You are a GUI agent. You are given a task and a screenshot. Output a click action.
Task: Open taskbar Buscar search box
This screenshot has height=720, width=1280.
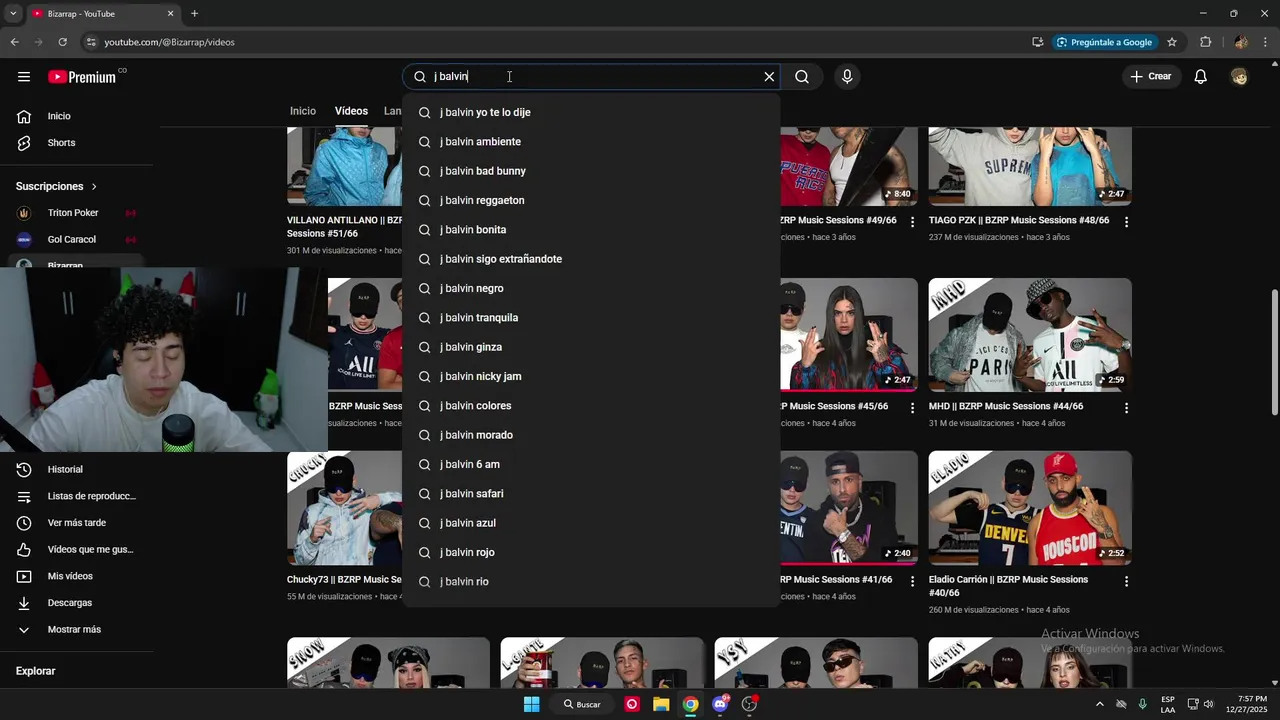point(582,704)
